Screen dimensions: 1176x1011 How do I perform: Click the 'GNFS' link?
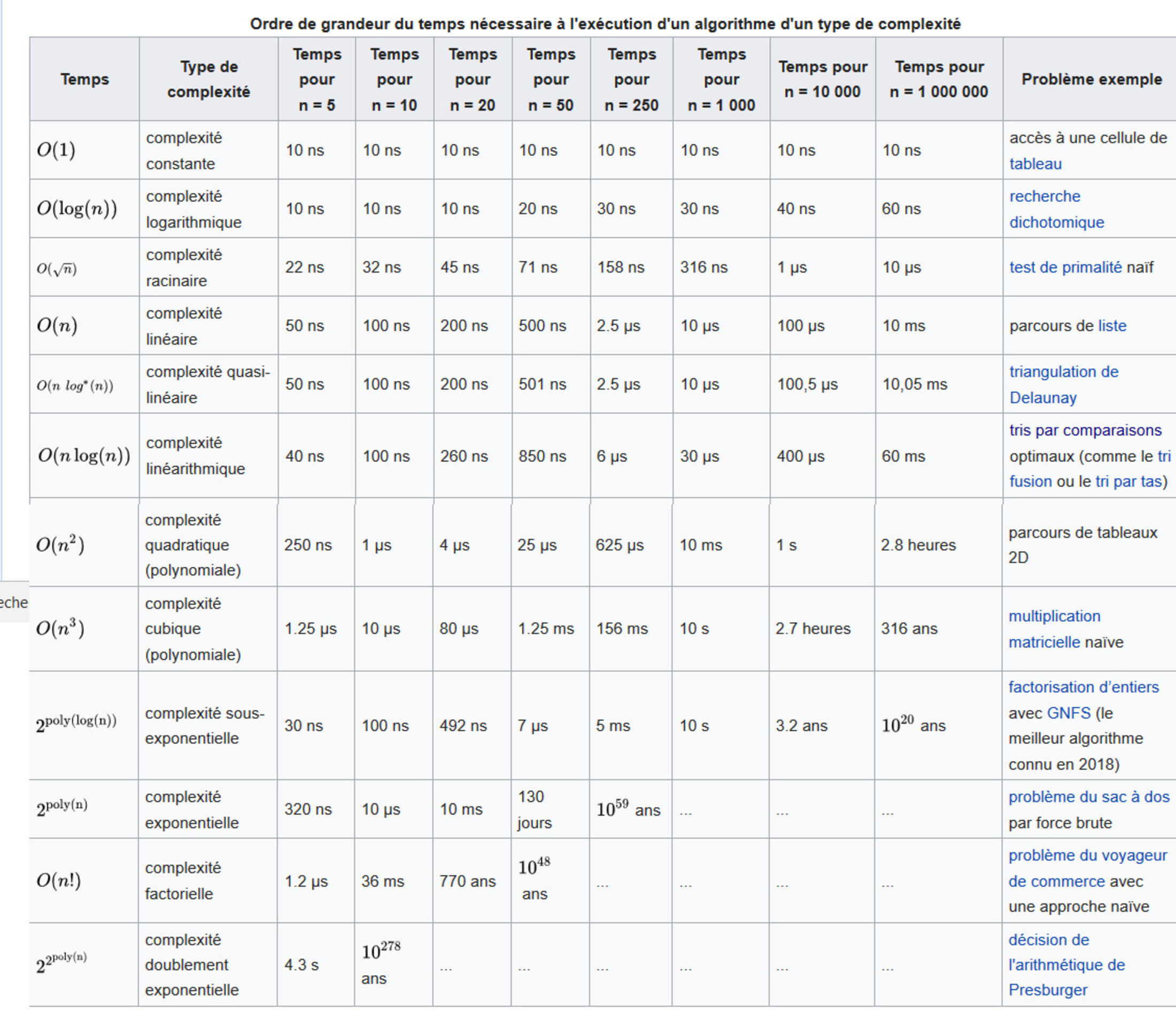pos(1068,713)
